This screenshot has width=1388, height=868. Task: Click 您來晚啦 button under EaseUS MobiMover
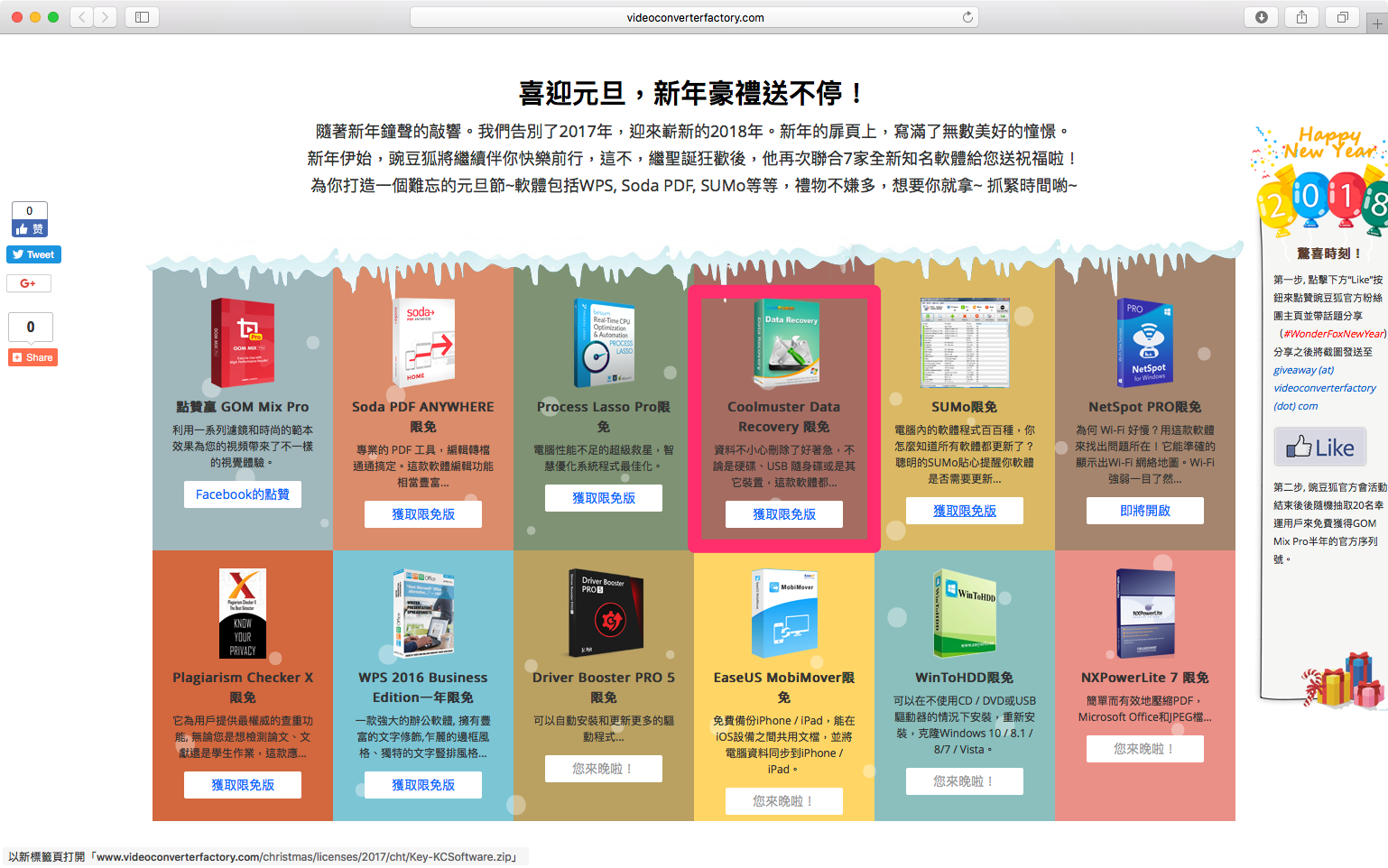tap(784, 801)
